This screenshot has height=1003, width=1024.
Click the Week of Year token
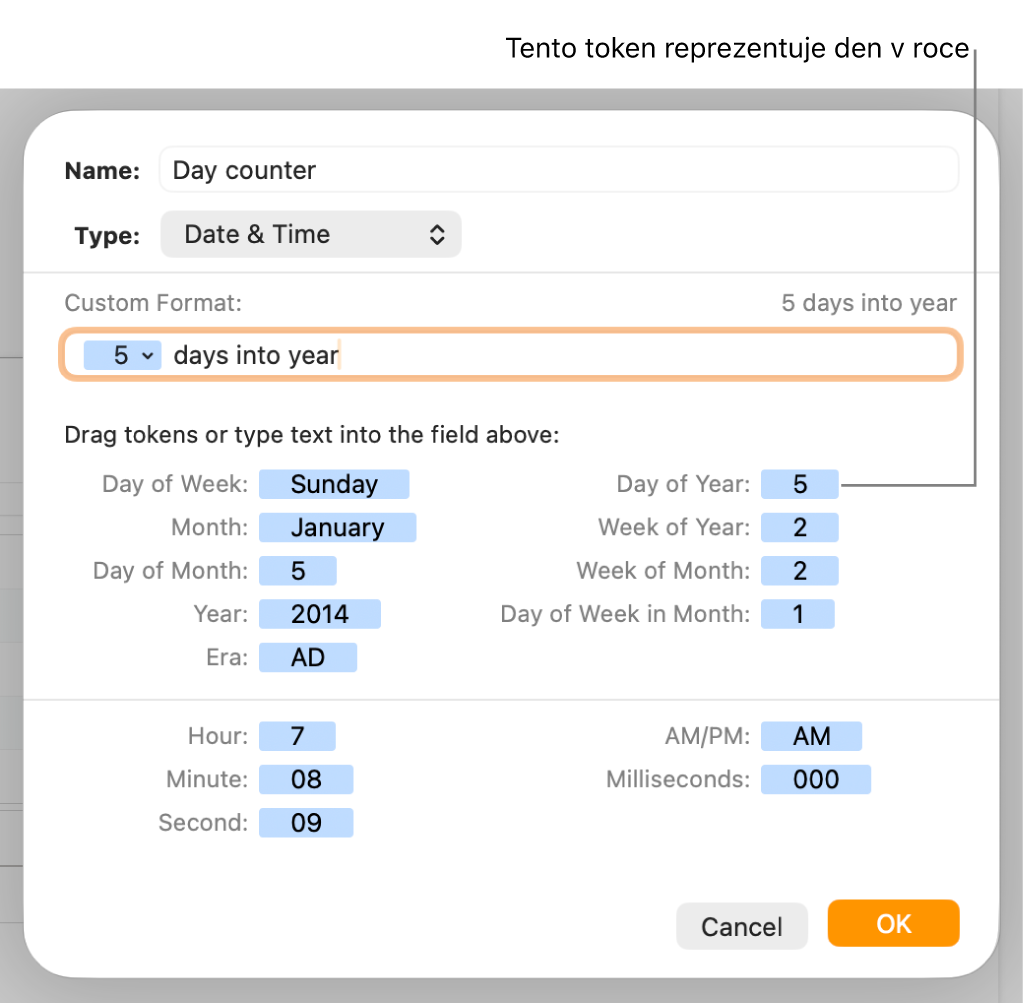click(x=799, y=528)
